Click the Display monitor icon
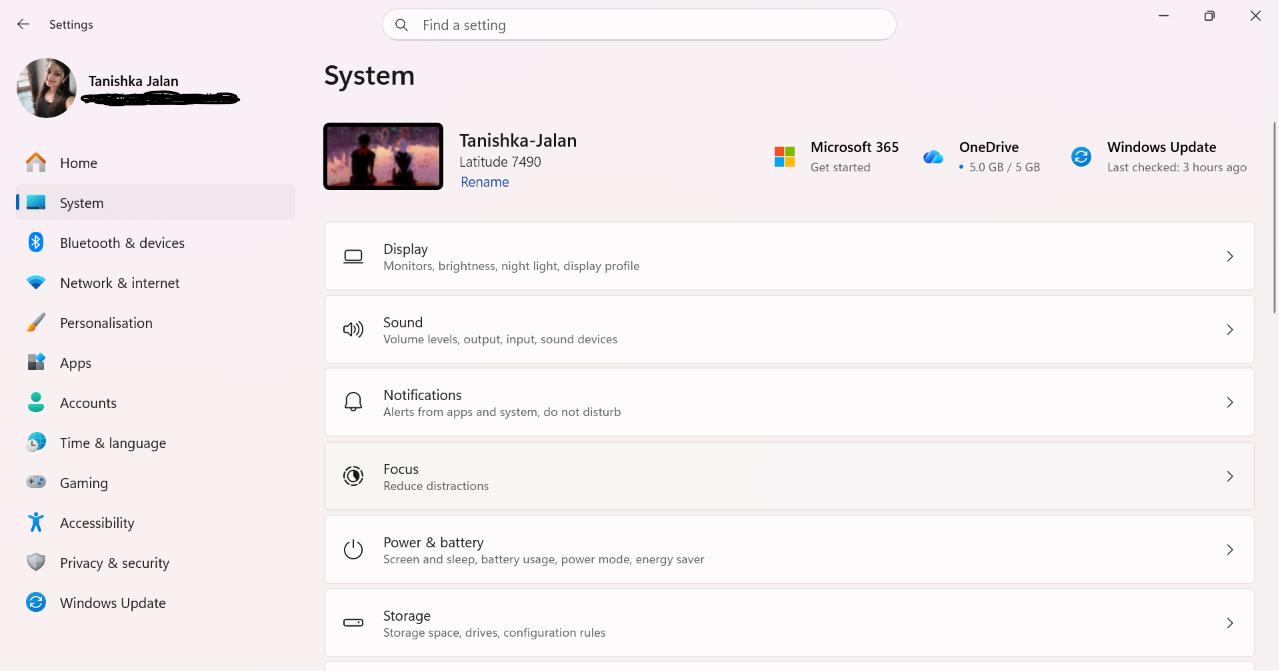The width and height of the screenshot is (1279, 671). pyautogui.click(x=353, y=257)
